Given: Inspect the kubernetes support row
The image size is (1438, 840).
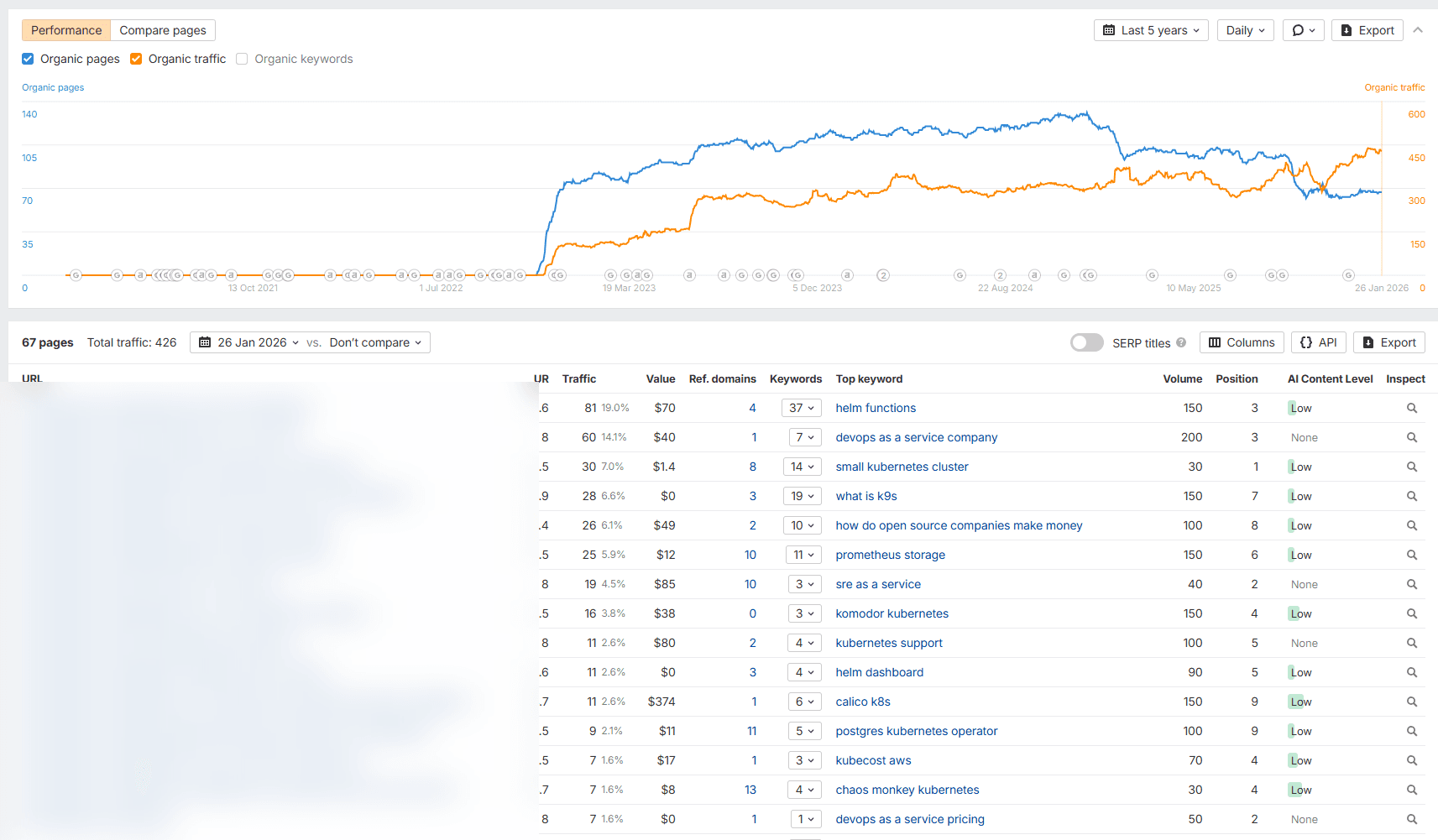Looking at the screenshot, I should click(x=1412, y=643).
